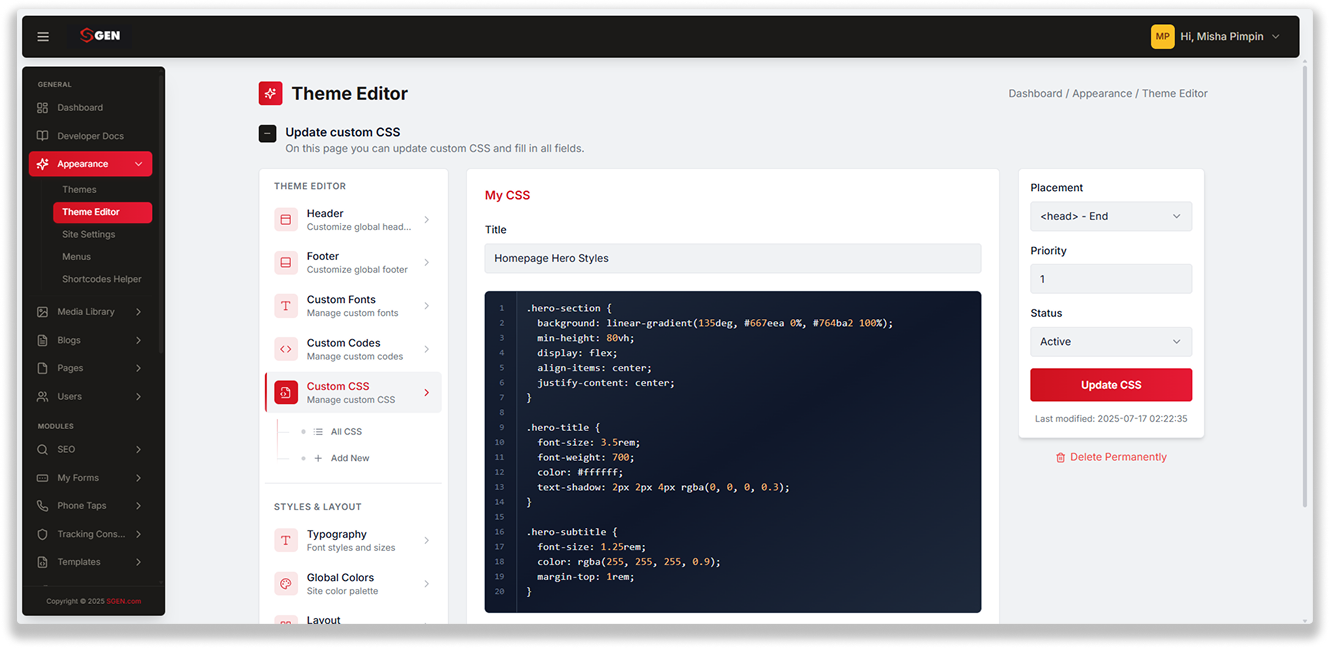This screenshot has height=649, width=1330.
Task: Collapse the Update custom CSS section
Action: (x=267, y=133)
